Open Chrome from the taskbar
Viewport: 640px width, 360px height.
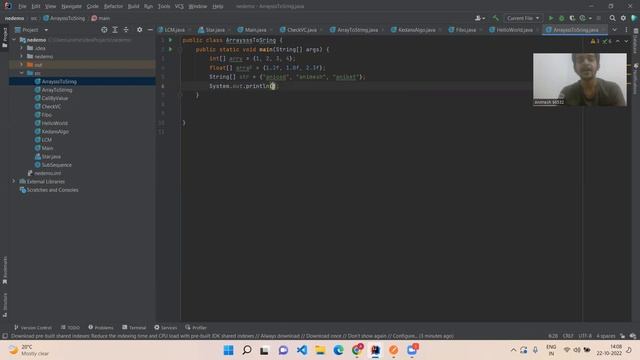357,350
